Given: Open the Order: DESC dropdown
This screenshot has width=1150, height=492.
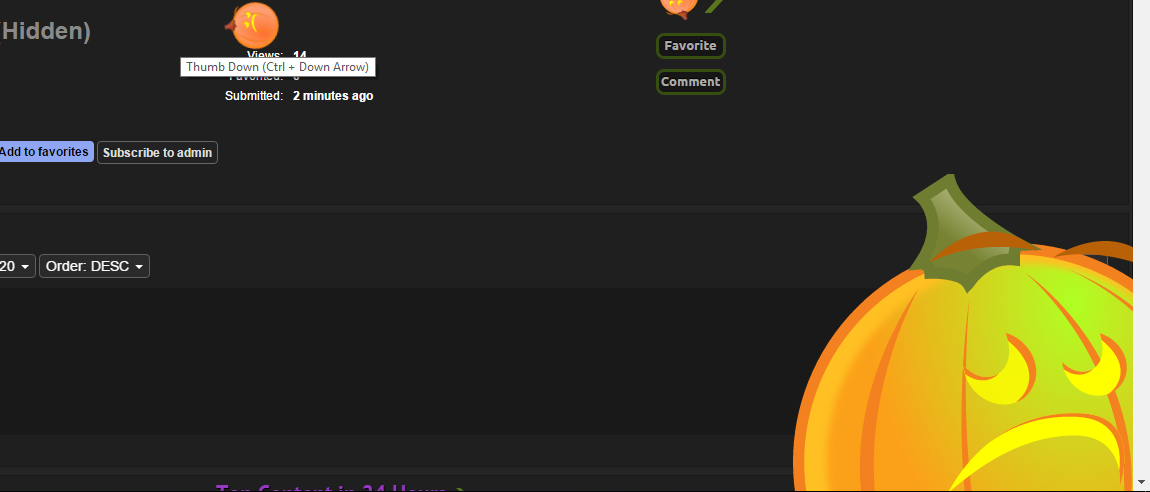Looking at the screenshot, I should pyautogui.click(x=95, y=266).
